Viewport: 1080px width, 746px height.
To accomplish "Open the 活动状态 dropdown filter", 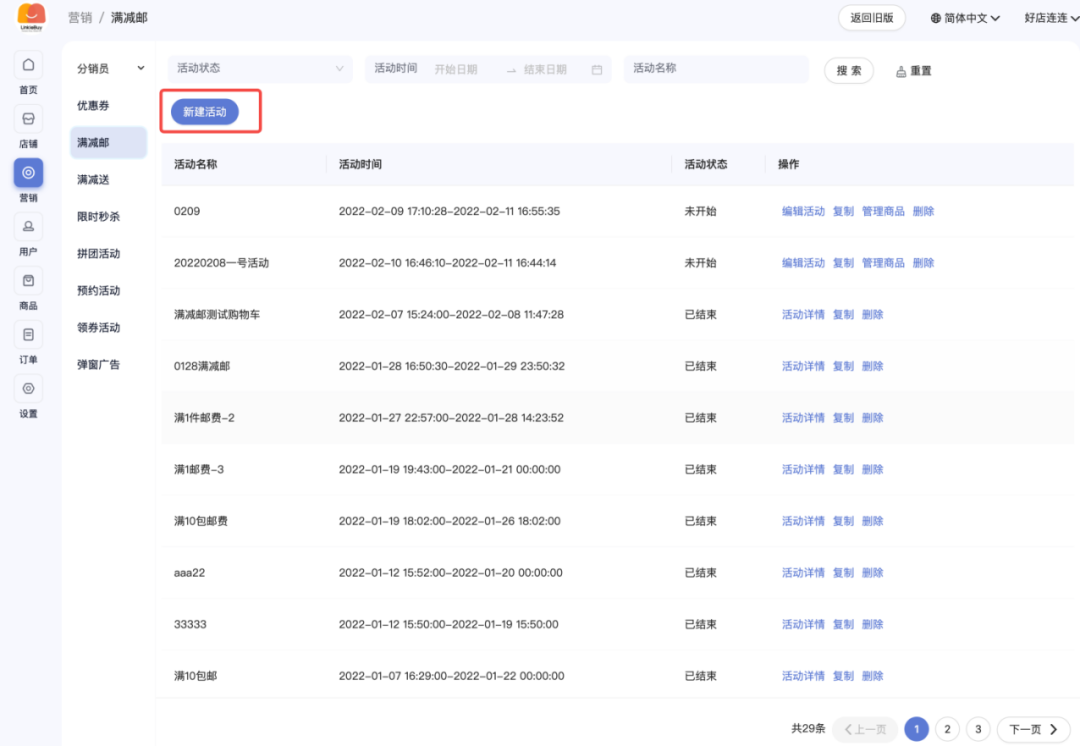I will (x=260, y=68).
